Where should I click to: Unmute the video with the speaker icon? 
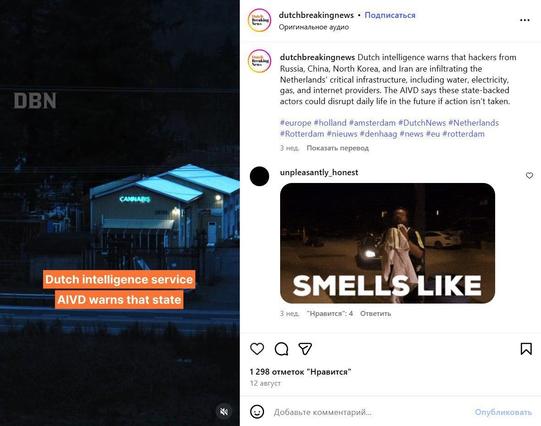[x=224, y=411]
